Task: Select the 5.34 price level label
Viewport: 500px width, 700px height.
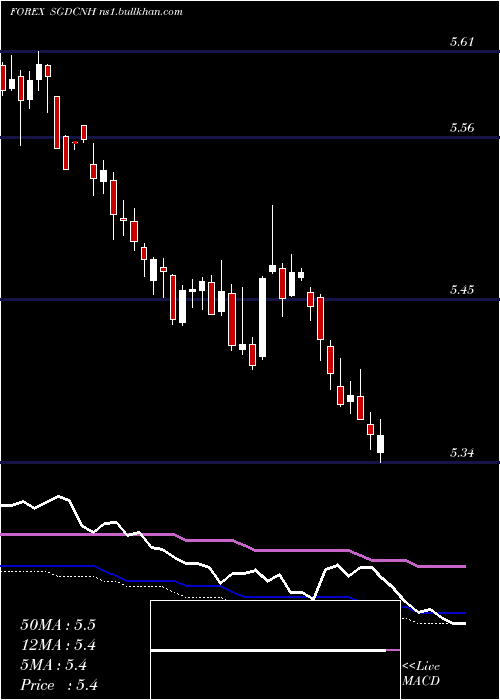Action: (x=462, y=454)
